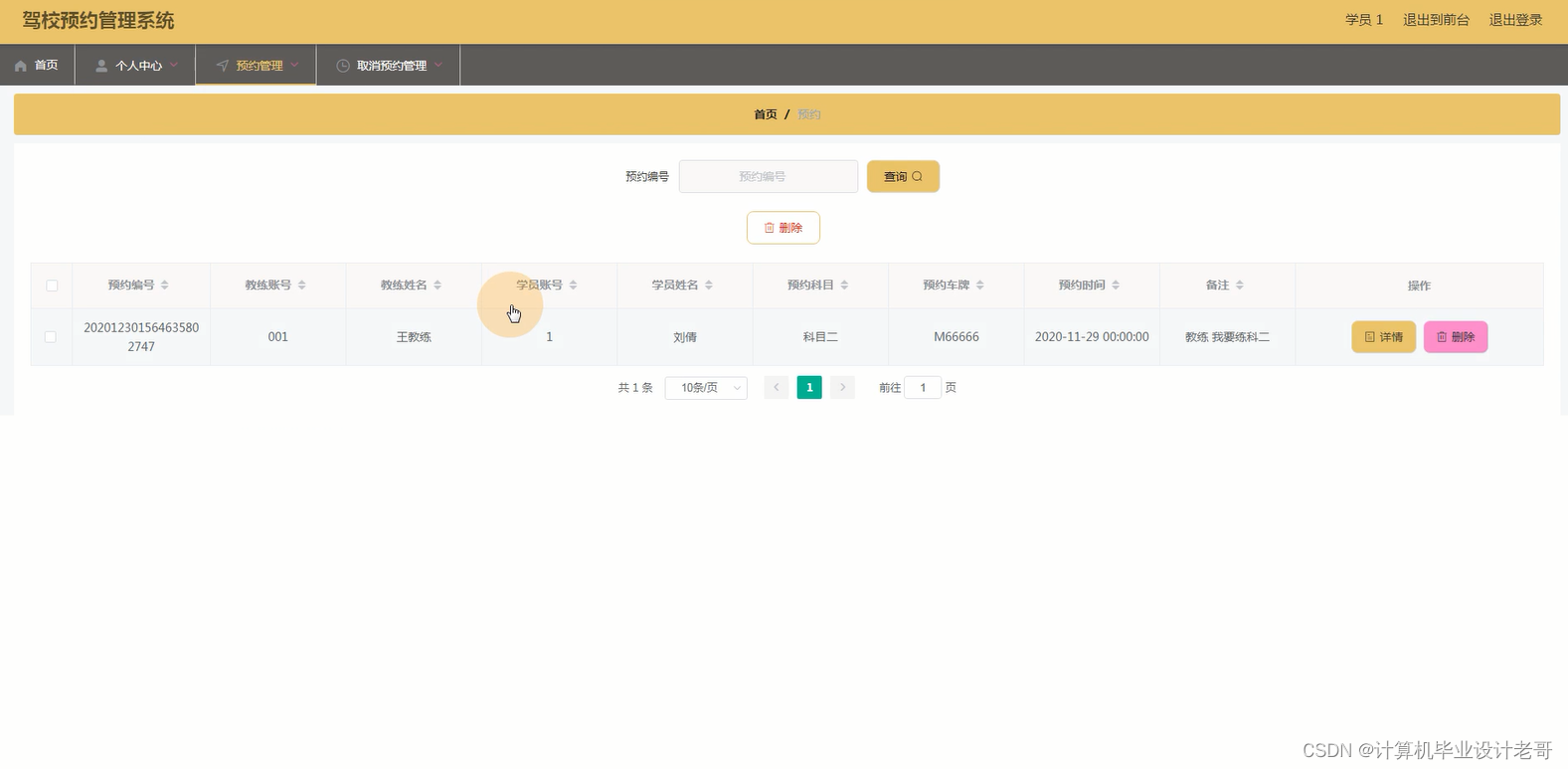Open the 个人中心 menu

(135, 66)
